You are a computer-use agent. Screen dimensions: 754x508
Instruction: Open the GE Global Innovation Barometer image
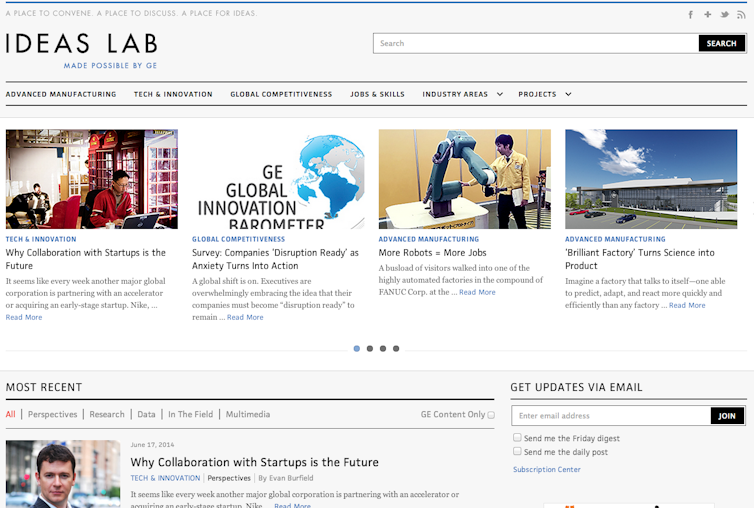click(278, 179)
